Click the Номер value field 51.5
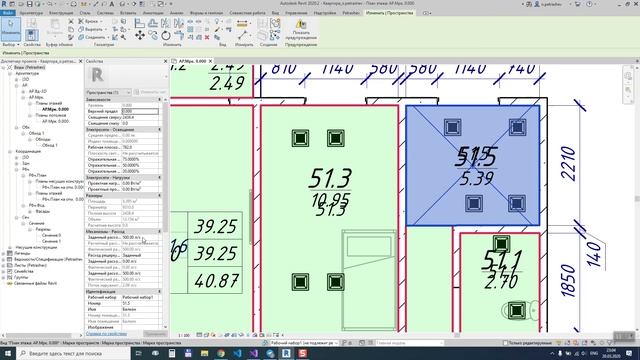Image resolution: width=640 pixels, height=360 pixels. coord(140,303)
